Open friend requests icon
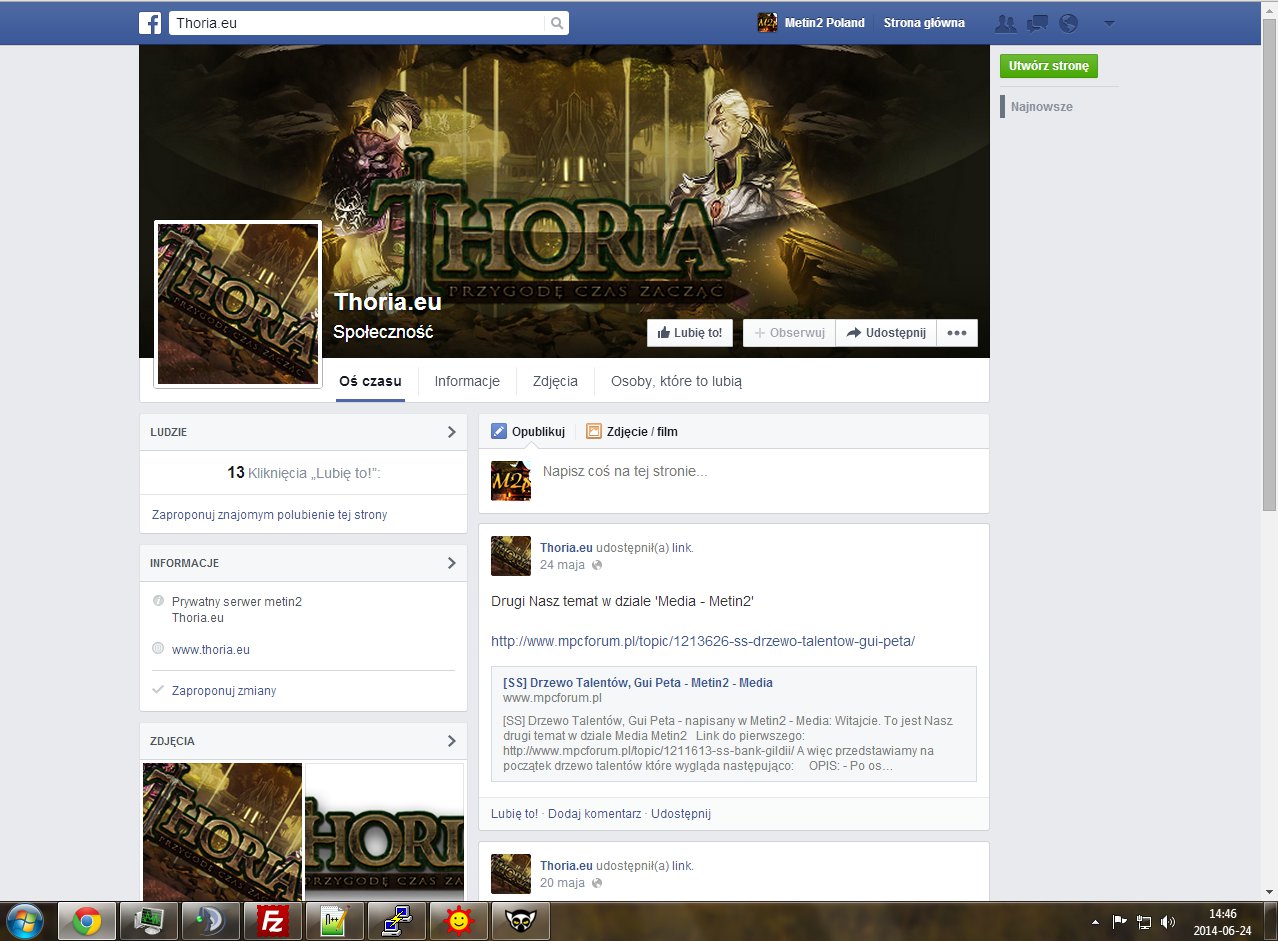The width and height of the screenshot is (1278, 941). click(1007, 23)
